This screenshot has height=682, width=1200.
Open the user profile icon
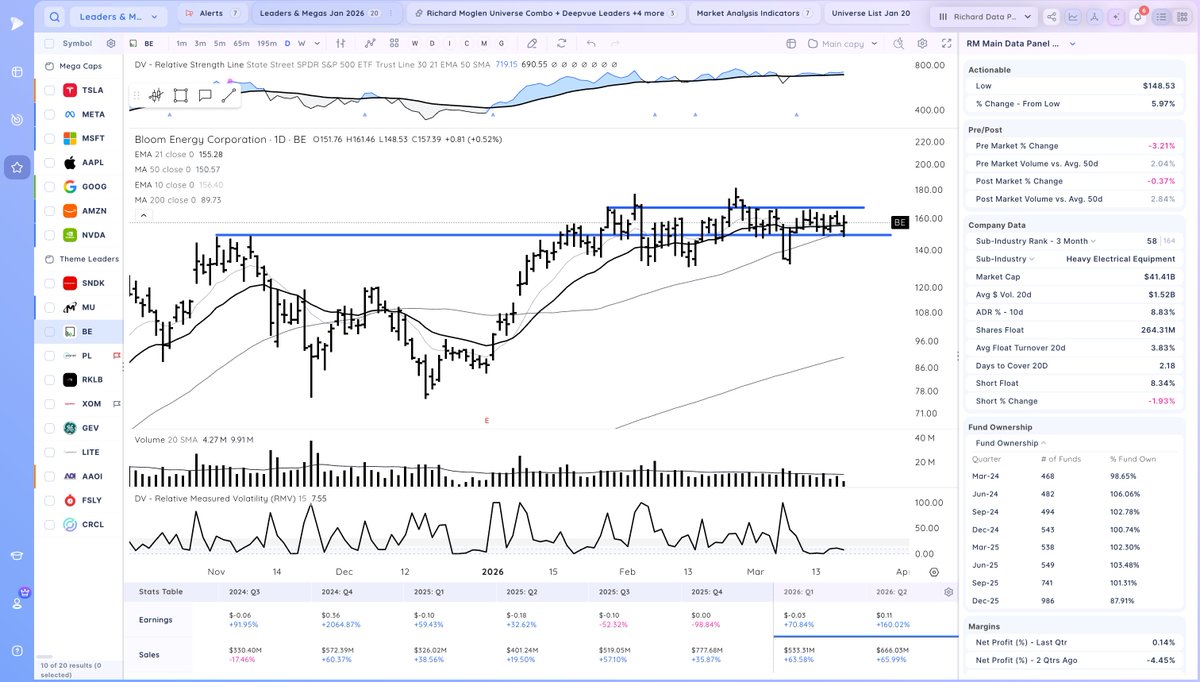(17, 603)
